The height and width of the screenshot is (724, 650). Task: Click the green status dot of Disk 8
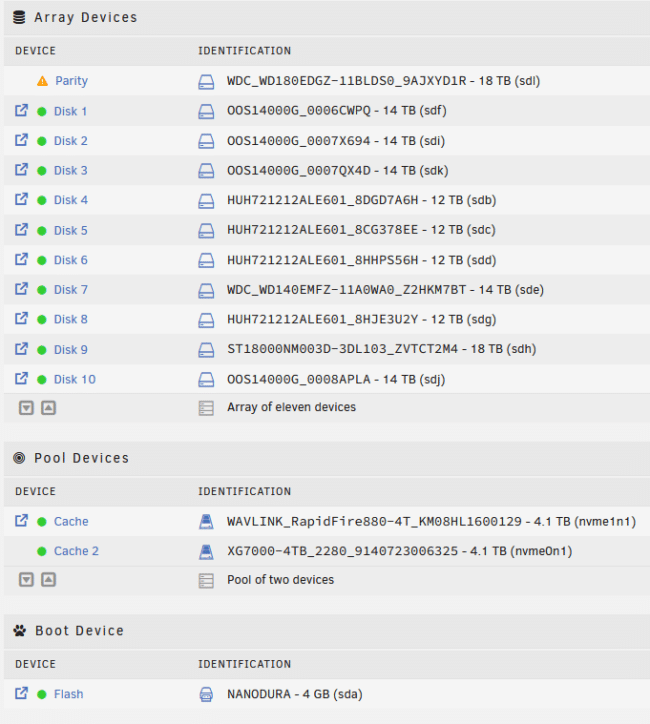tap(42, 320)
